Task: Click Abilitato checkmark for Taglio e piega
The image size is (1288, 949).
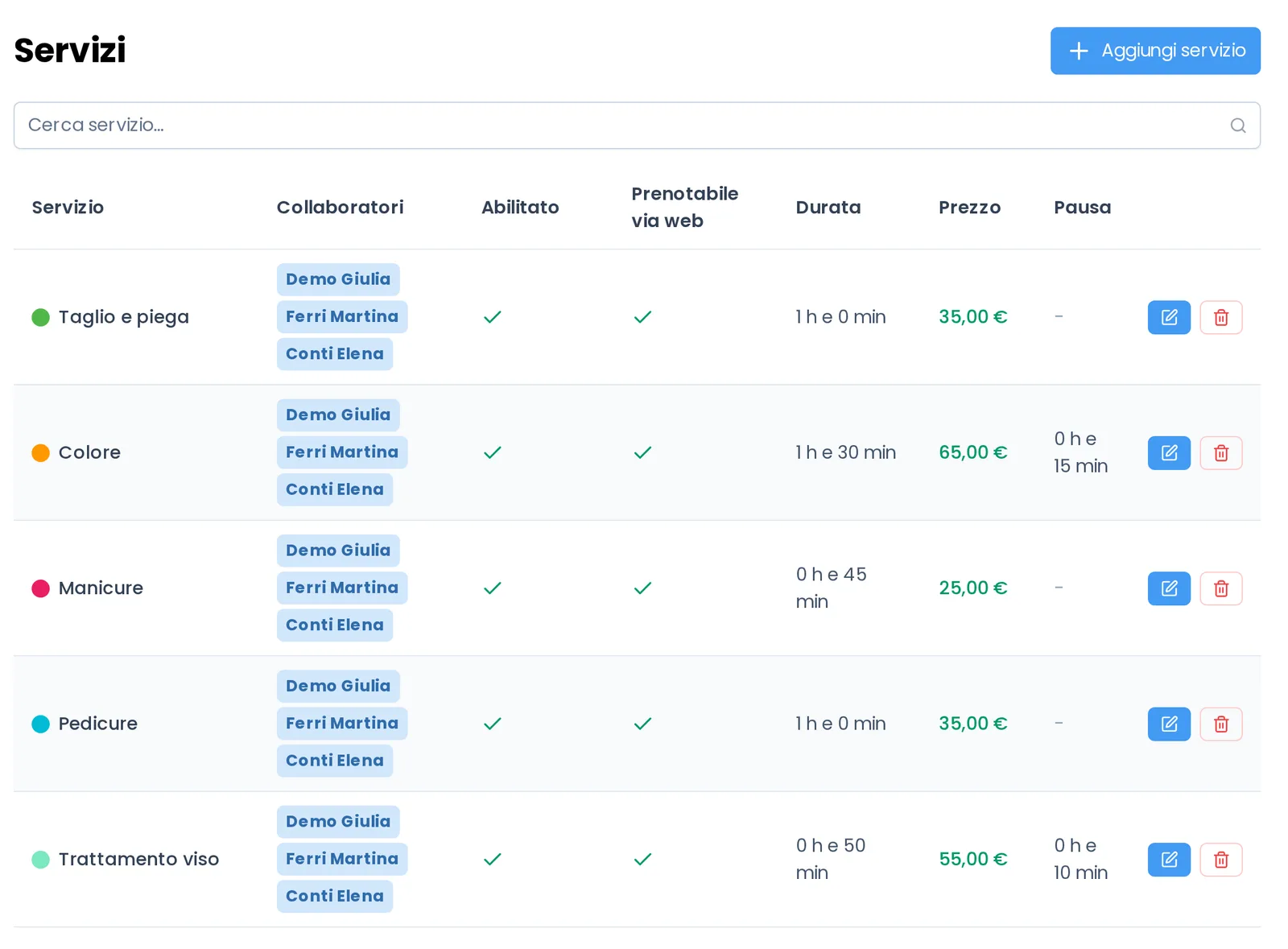Action: 493,317
